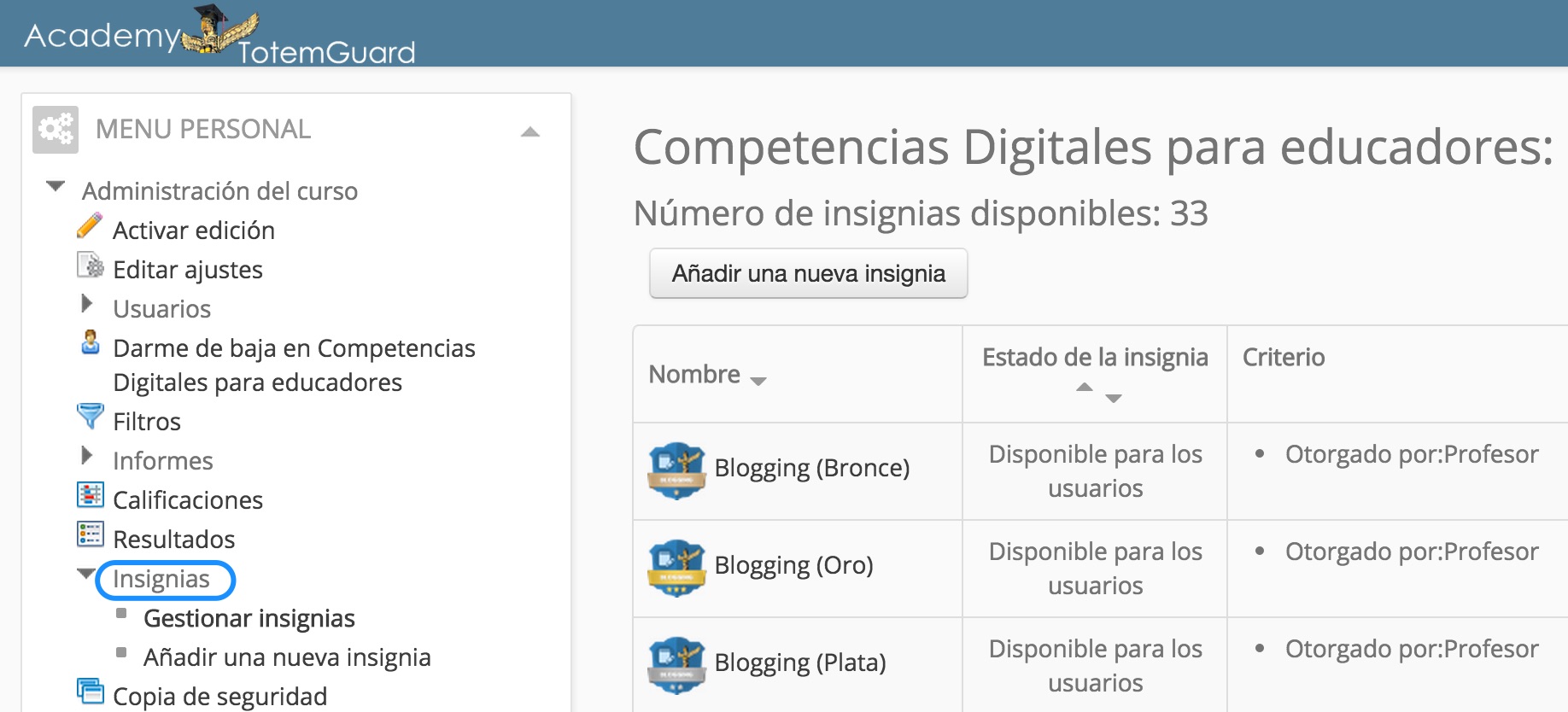Choose Añadir una nueva insignia in sidebar
This screenshot has width=1568, height=712.
[x=287, y=657]
